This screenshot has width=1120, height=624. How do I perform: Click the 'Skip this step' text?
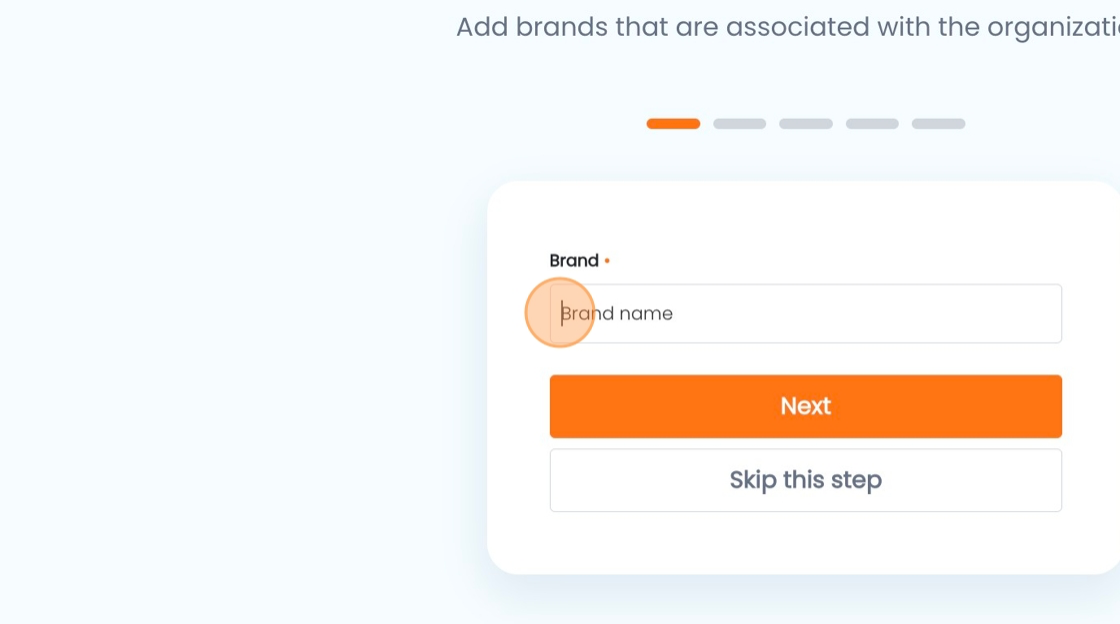click(806, 480)
